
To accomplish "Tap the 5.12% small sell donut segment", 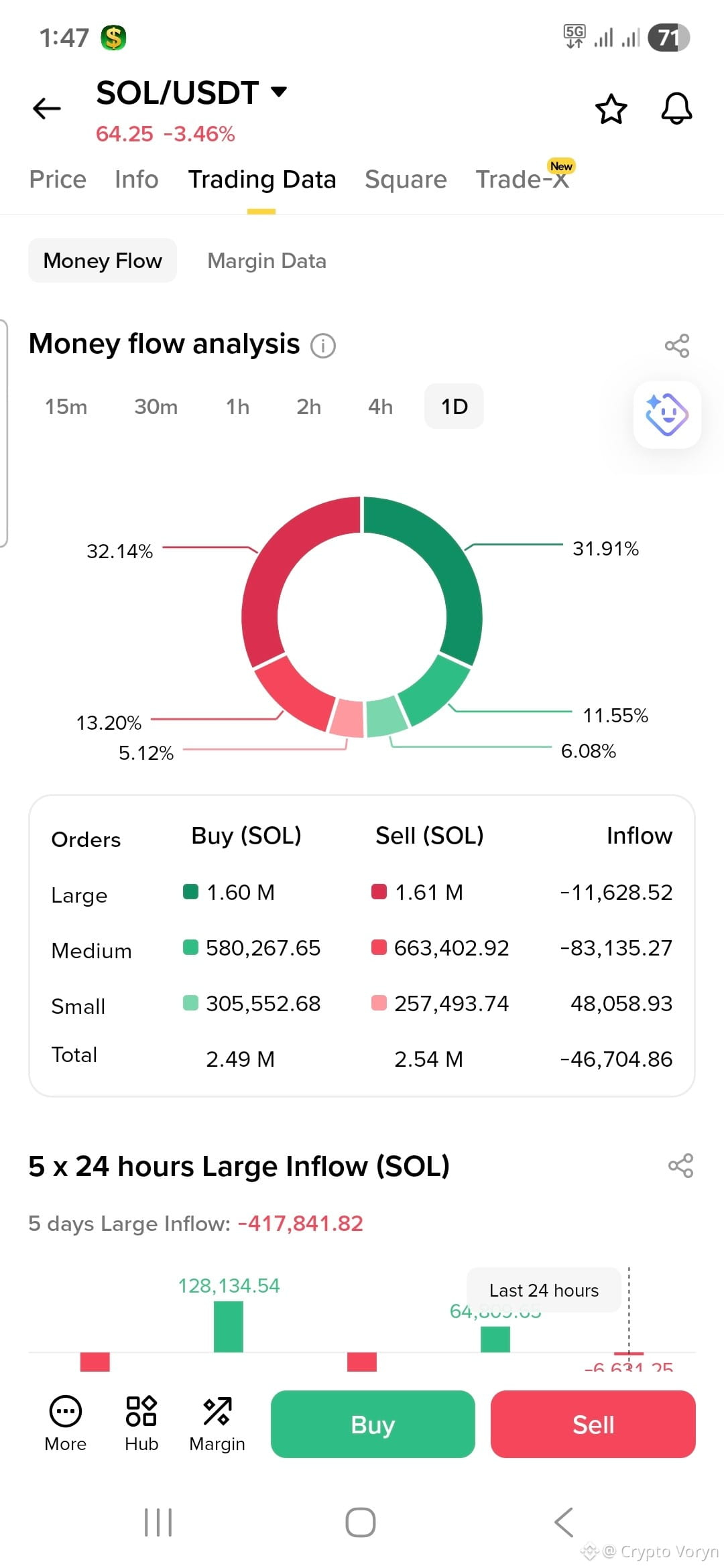I will pyautogui.click(x=347, y=718).
